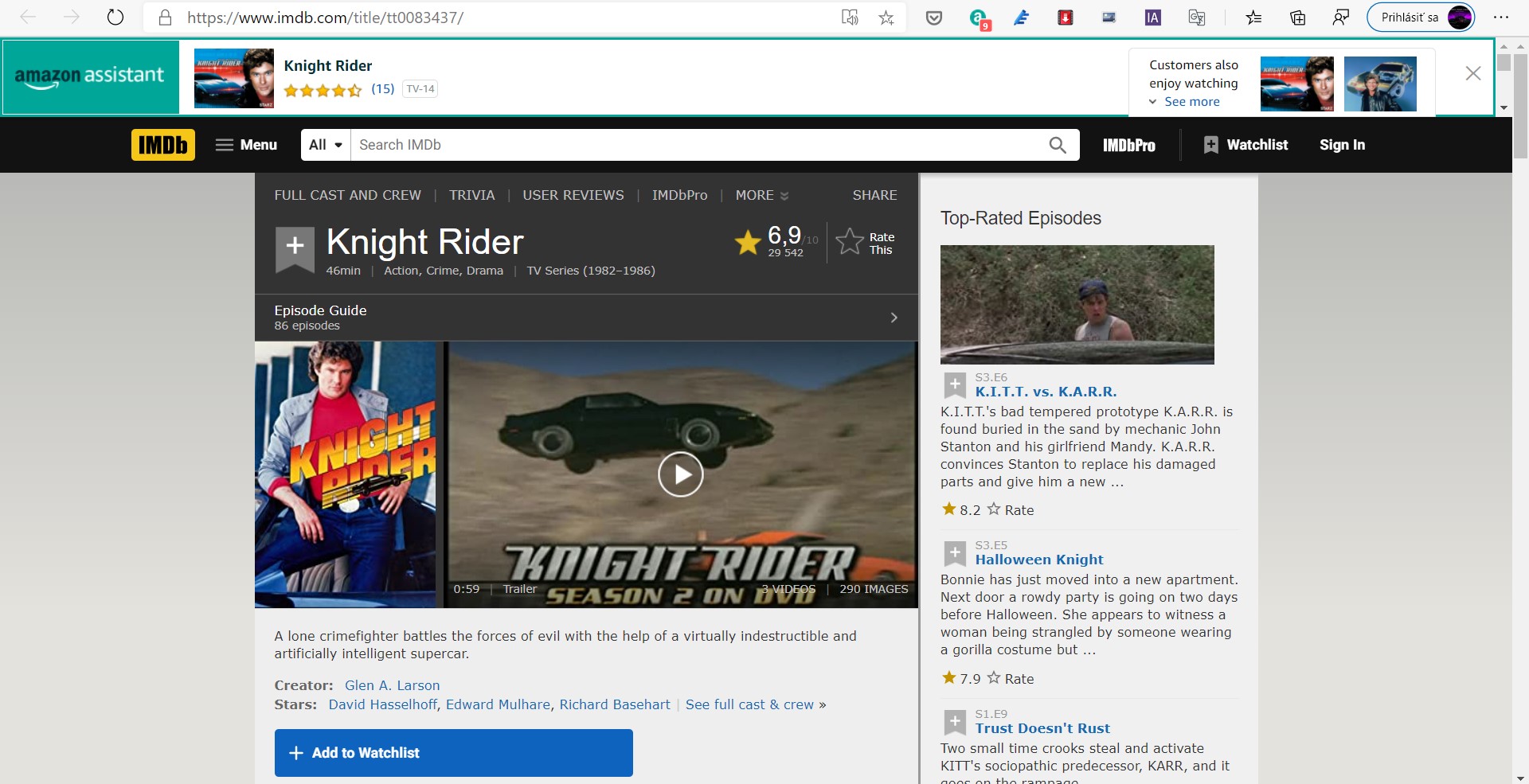
Task: Open IMDbPro in the header
Action: click(1129, 145)
